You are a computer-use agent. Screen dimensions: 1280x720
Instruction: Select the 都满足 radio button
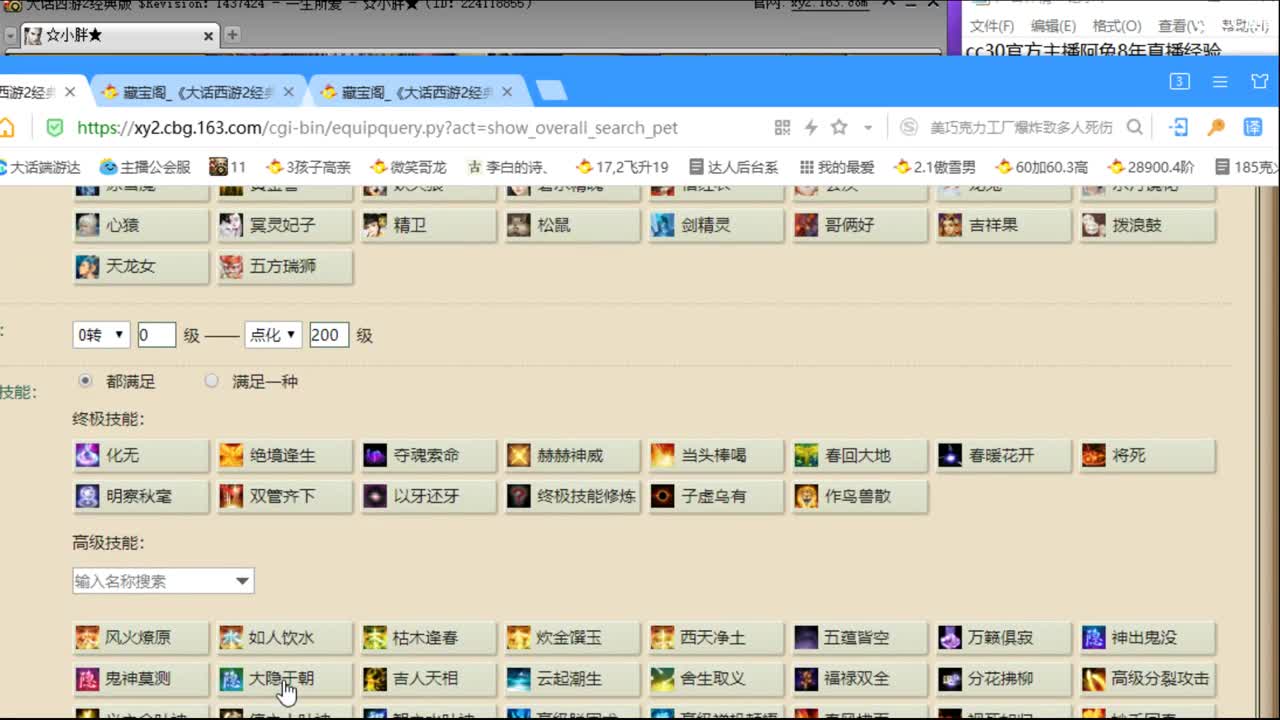click(x=85, y=381)
